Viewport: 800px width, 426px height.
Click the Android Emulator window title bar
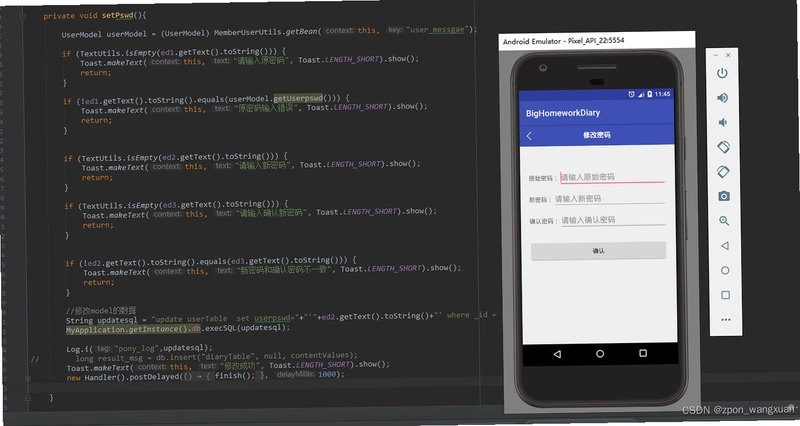(x=596, y=40)
